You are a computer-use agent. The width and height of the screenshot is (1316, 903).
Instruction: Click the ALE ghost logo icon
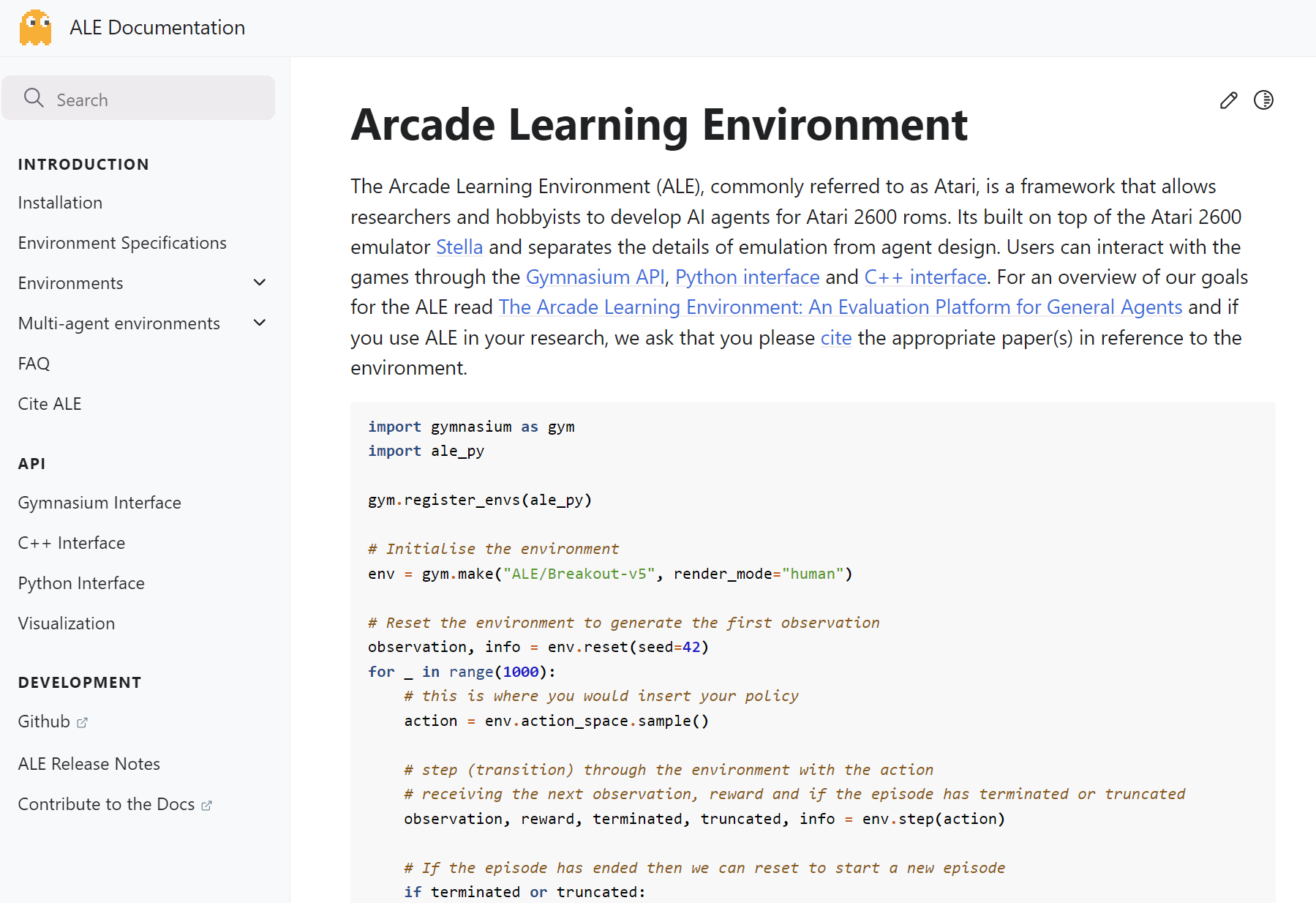35,27
